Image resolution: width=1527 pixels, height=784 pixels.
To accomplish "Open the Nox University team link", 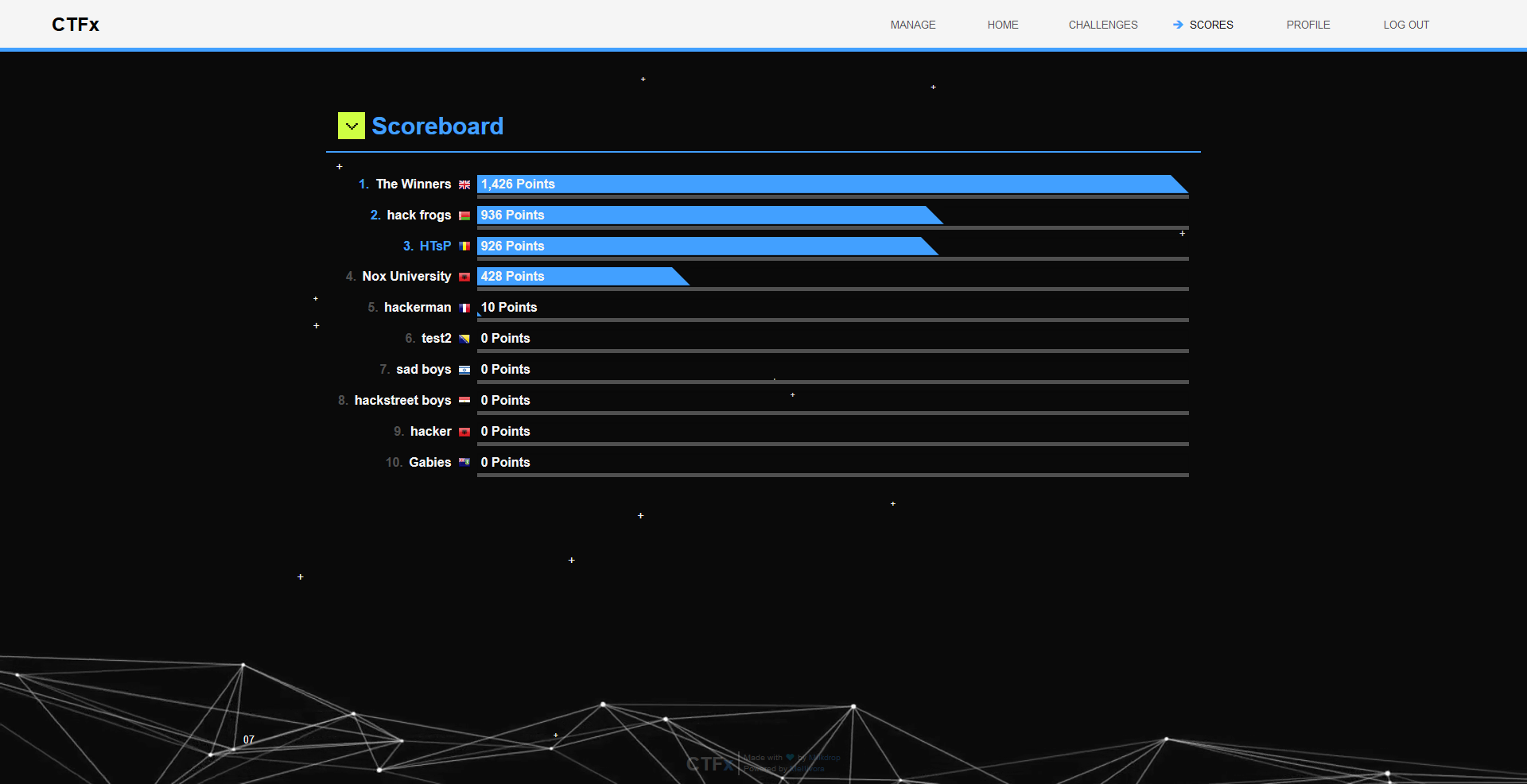I will pos(406,276).
